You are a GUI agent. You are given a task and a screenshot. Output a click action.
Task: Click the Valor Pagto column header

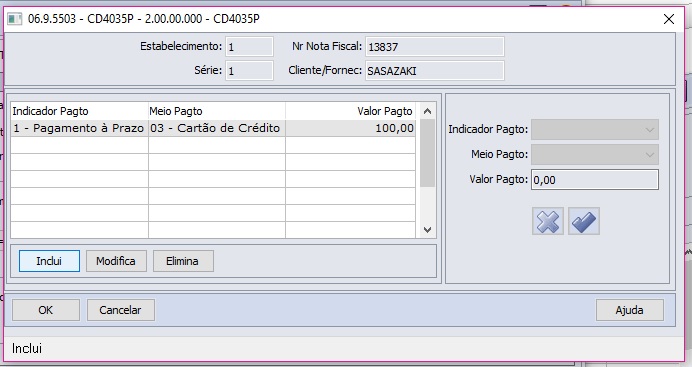coord(350,111)
